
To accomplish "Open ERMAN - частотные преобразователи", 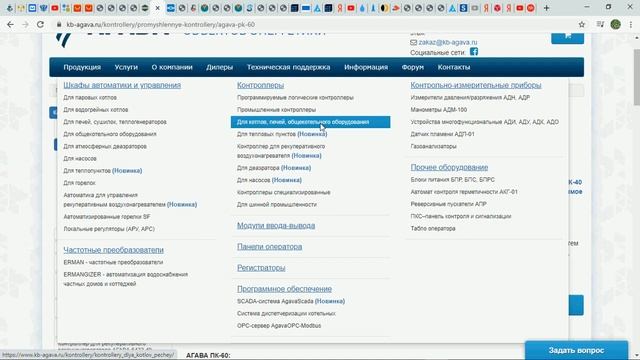I will [113, 262].
